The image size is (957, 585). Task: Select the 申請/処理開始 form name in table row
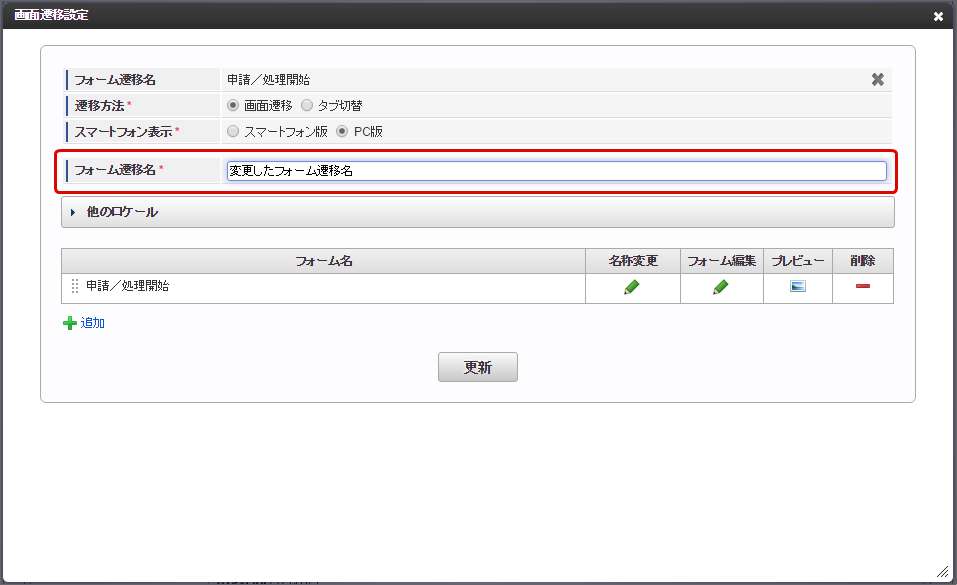128,286
